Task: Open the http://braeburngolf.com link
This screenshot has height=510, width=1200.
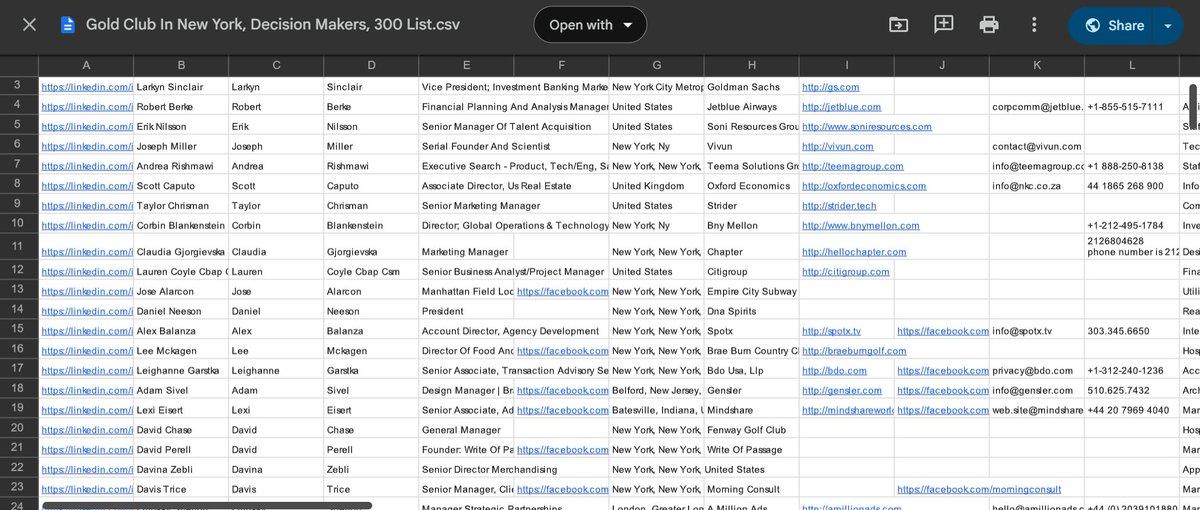Action: (x=854, y=351)
